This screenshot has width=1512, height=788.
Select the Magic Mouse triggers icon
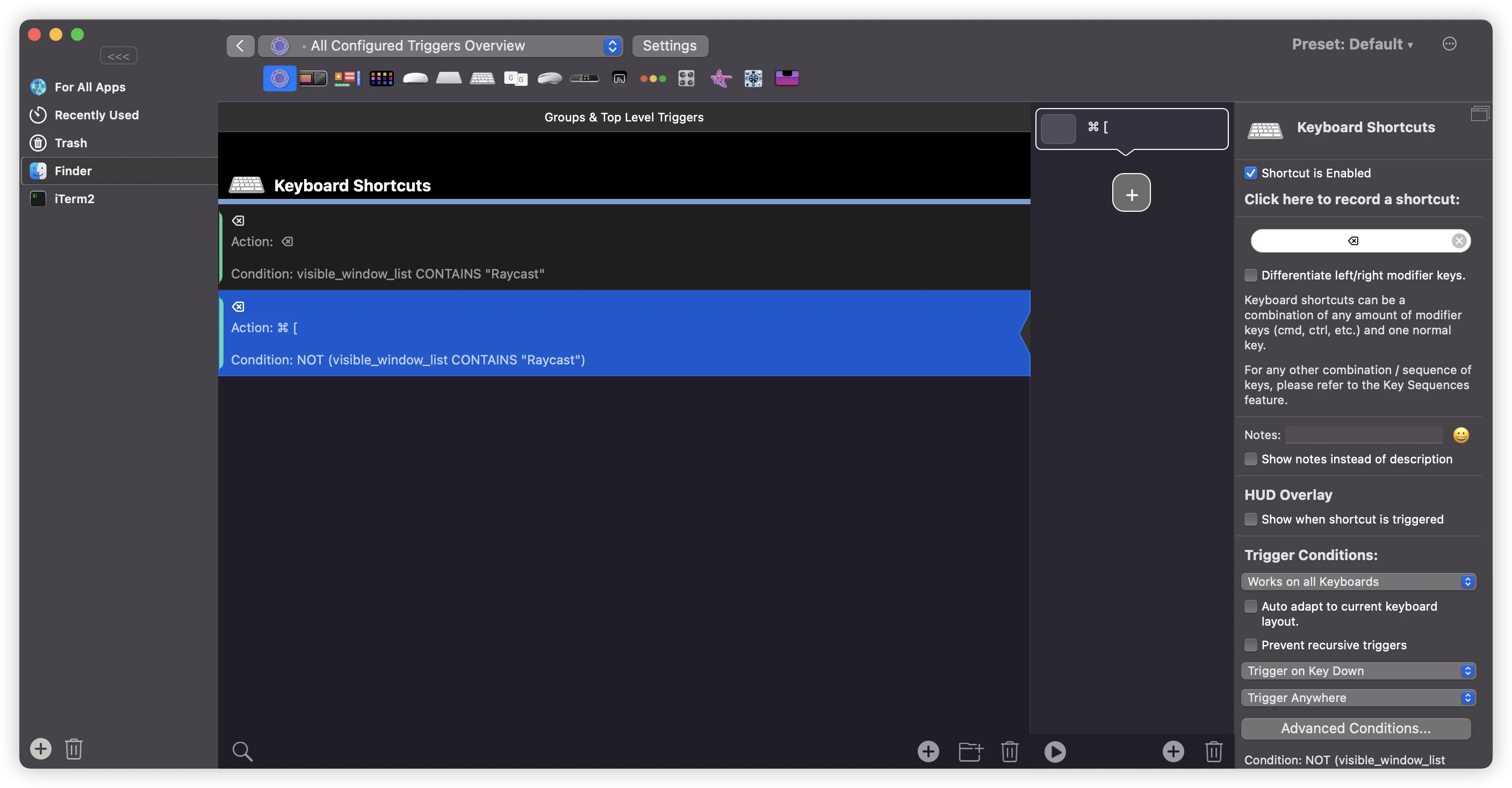click(415, 78)
